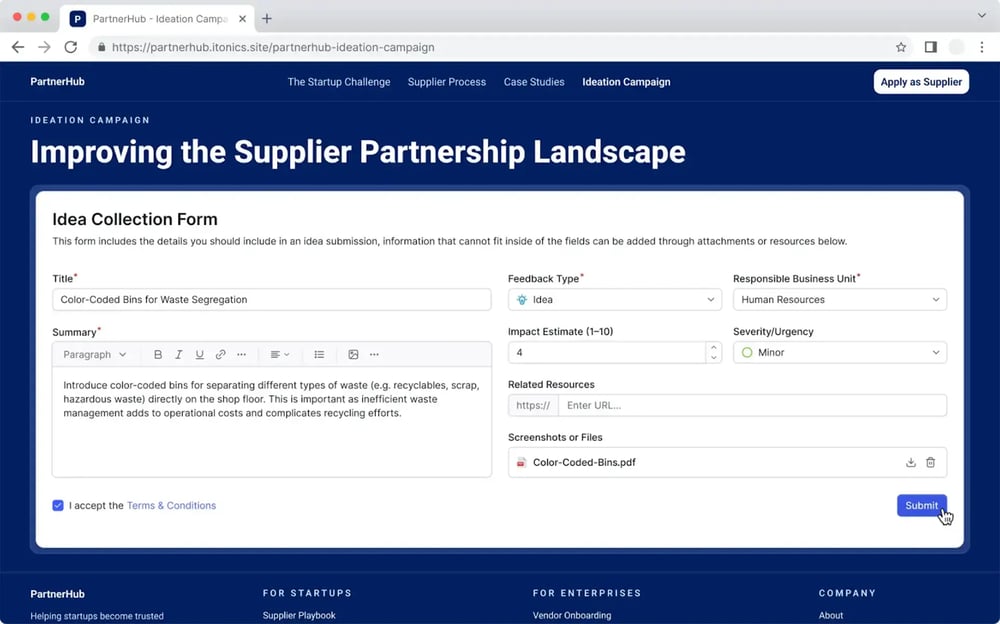Click the underline formatting icon
Screen dimensions: 1000x624
click(200, 355)
